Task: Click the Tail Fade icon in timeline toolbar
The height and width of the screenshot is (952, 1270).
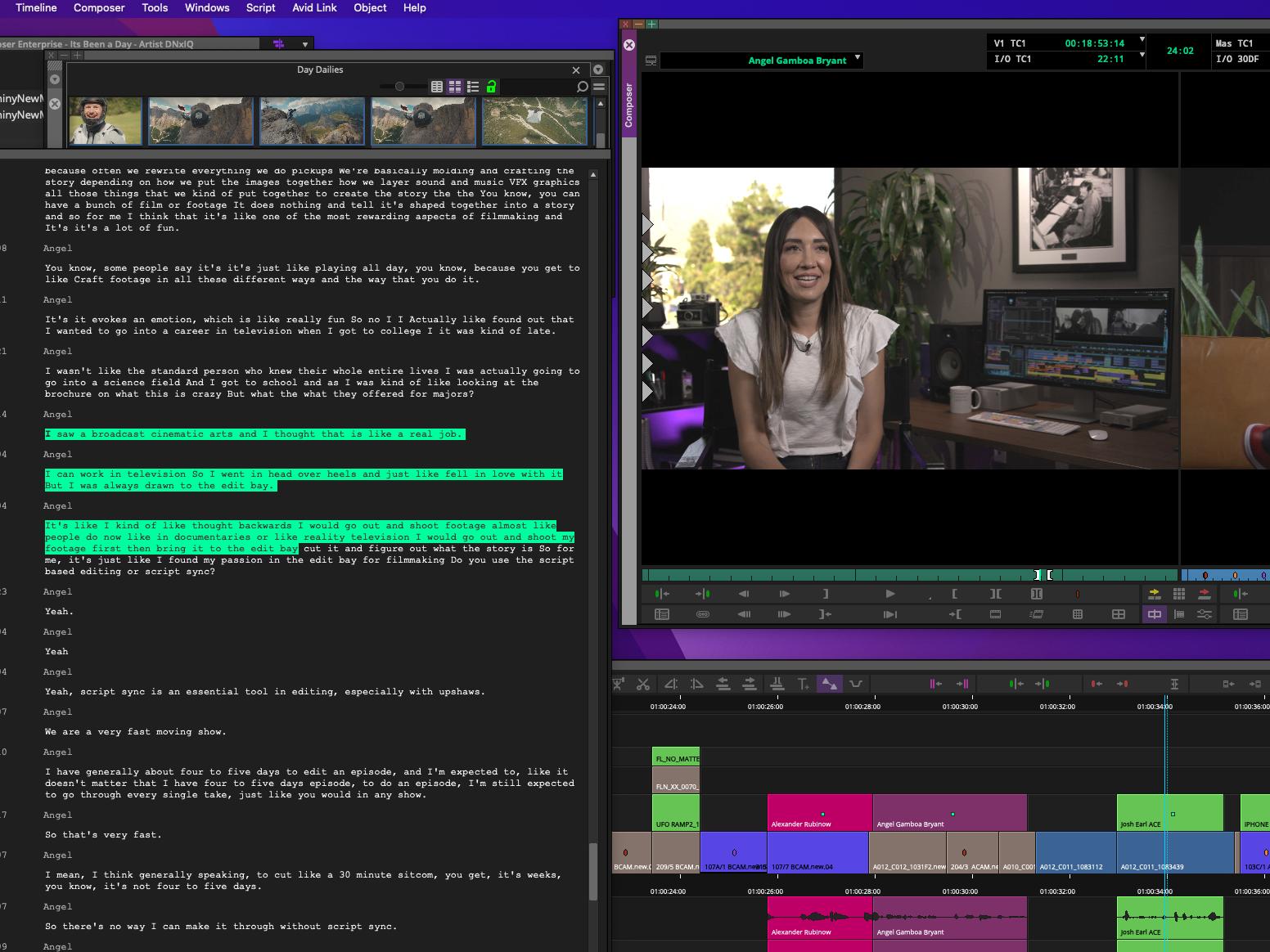Action: 697,684
